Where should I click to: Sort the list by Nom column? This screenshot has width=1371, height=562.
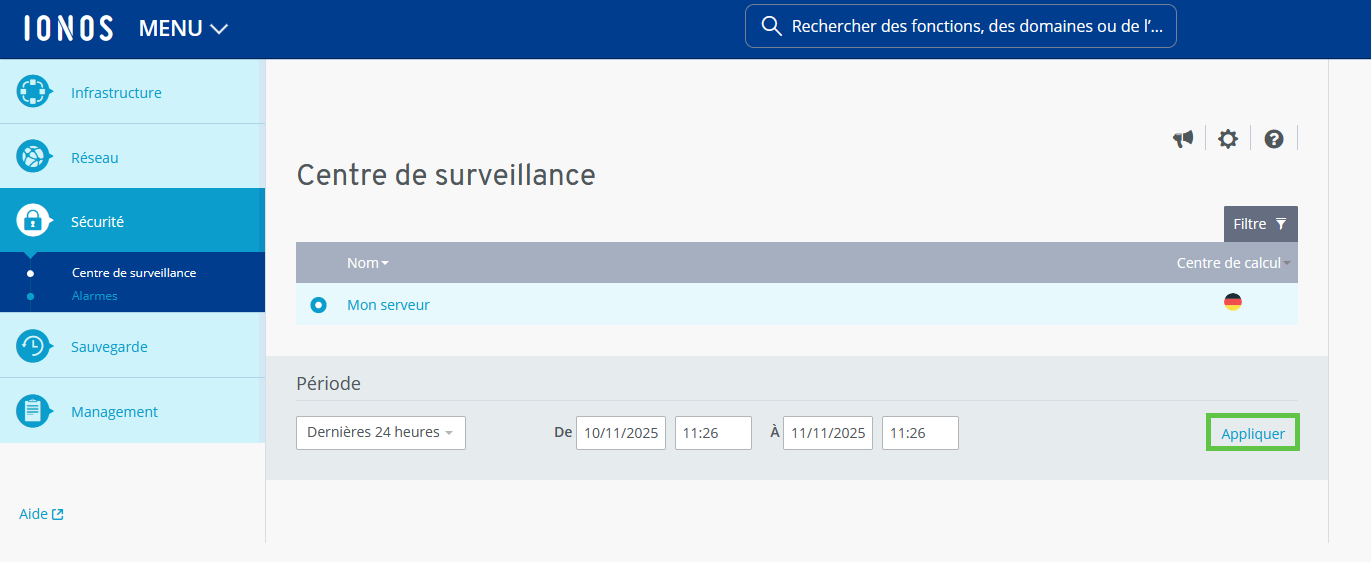click(x=367, y=263)
